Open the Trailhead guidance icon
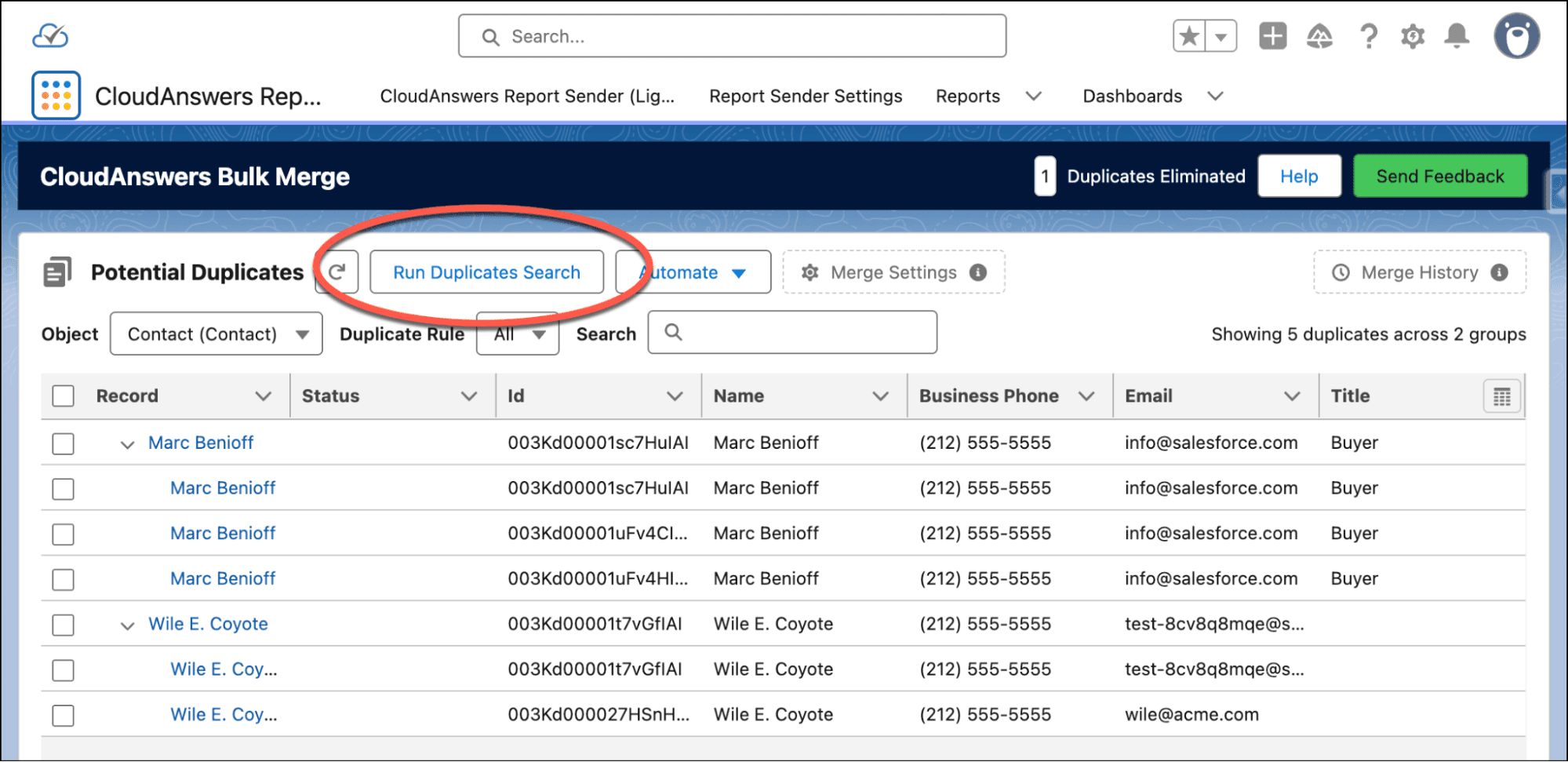1568x762 pixels. coord(1319,36)
